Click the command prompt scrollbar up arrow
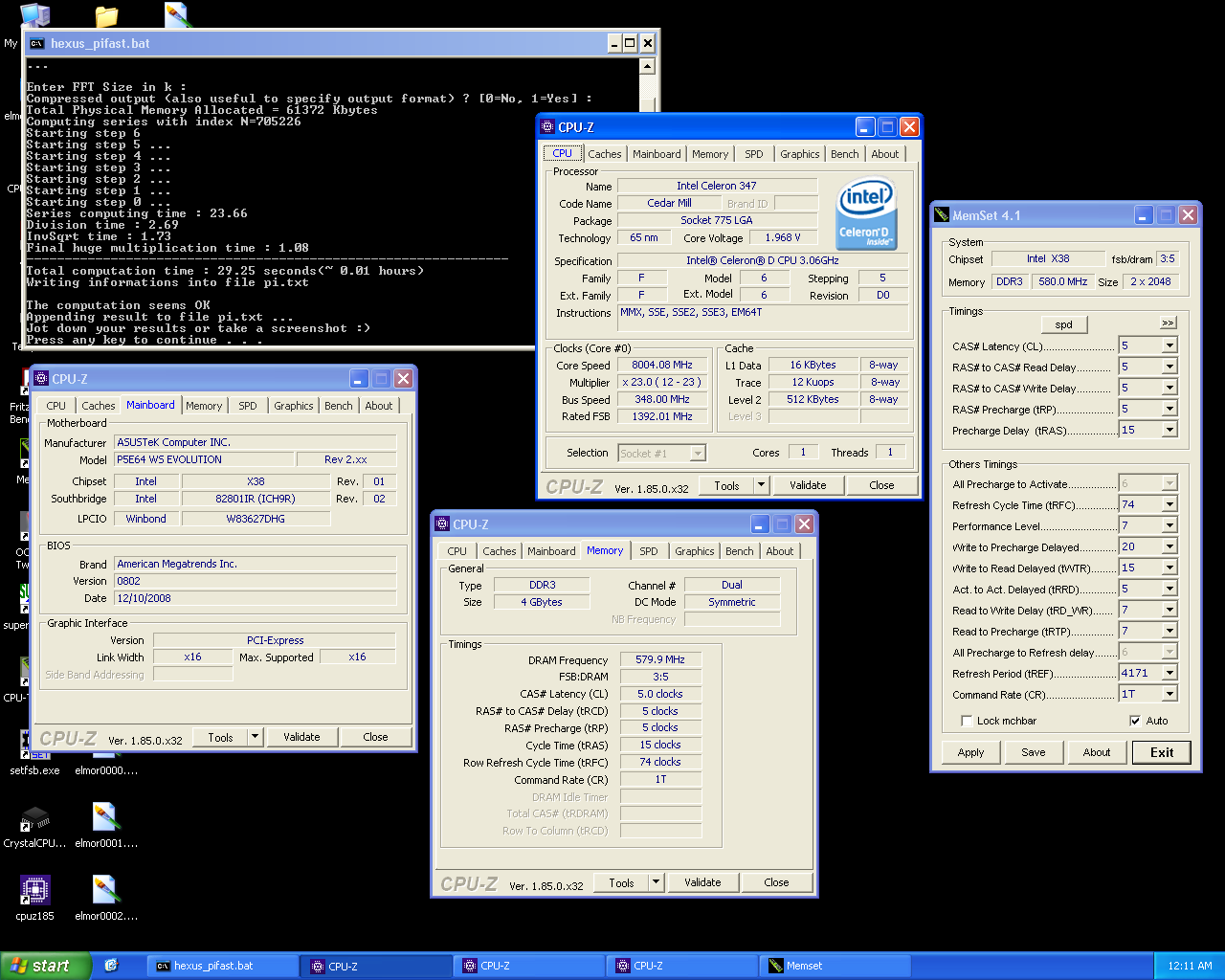 coord(648,66)
